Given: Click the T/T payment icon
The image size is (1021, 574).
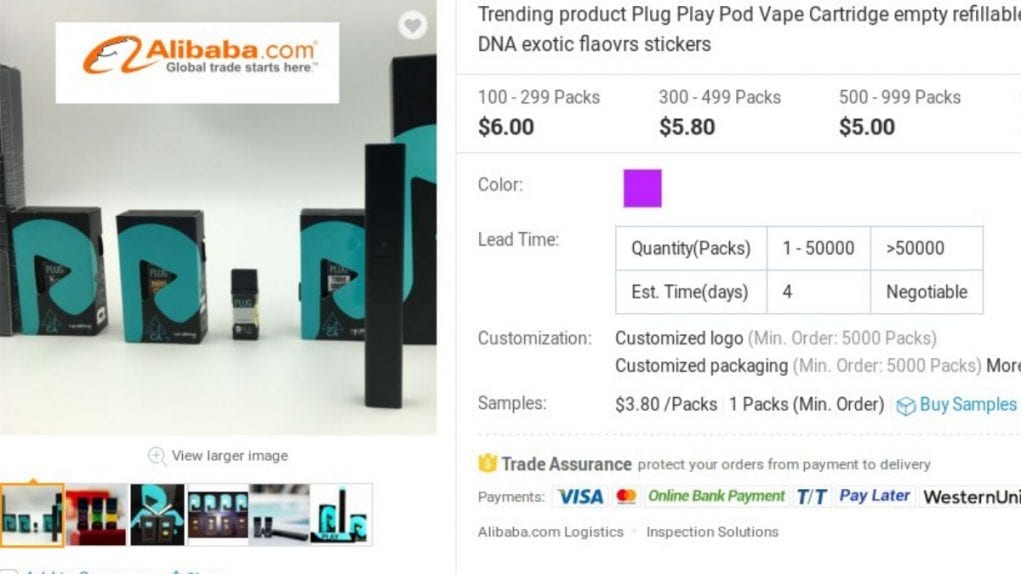Looking at the screenshot, I should pyautogui.click(x=811, y=496).
